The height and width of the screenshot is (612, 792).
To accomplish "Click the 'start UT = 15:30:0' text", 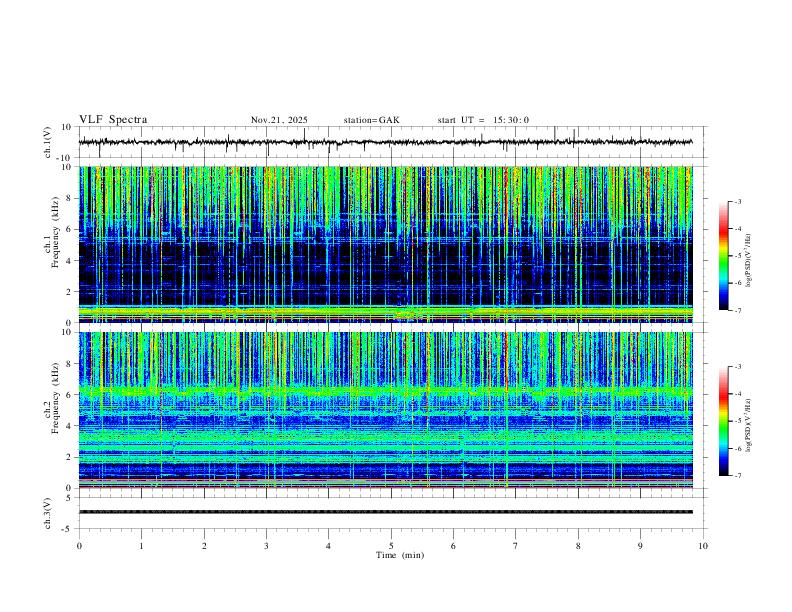I will [483, 120].
